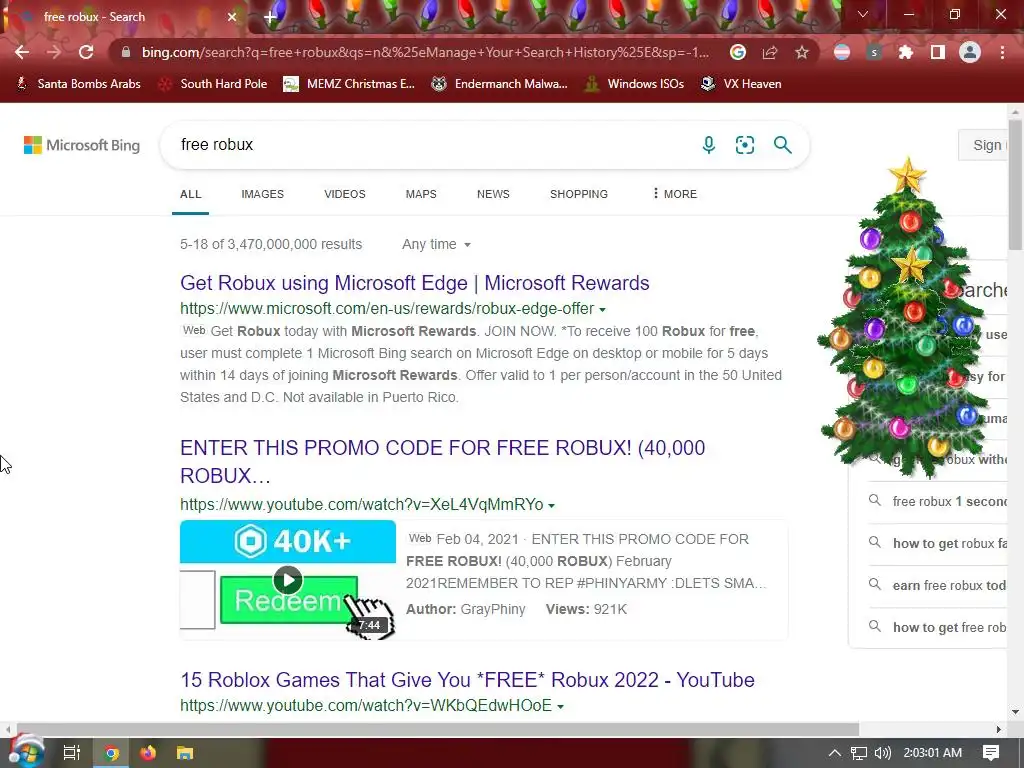
Task: Switch to the VIDEOS tab
Action: [x=345, y=194]
